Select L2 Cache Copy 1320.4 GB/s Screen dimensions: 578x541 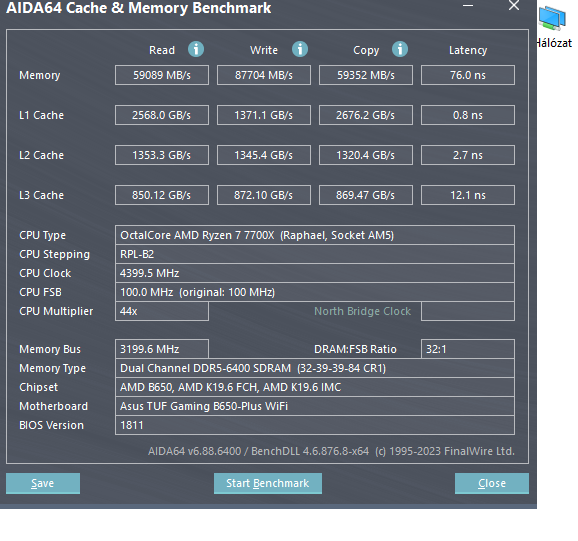[x=366, y=155]
